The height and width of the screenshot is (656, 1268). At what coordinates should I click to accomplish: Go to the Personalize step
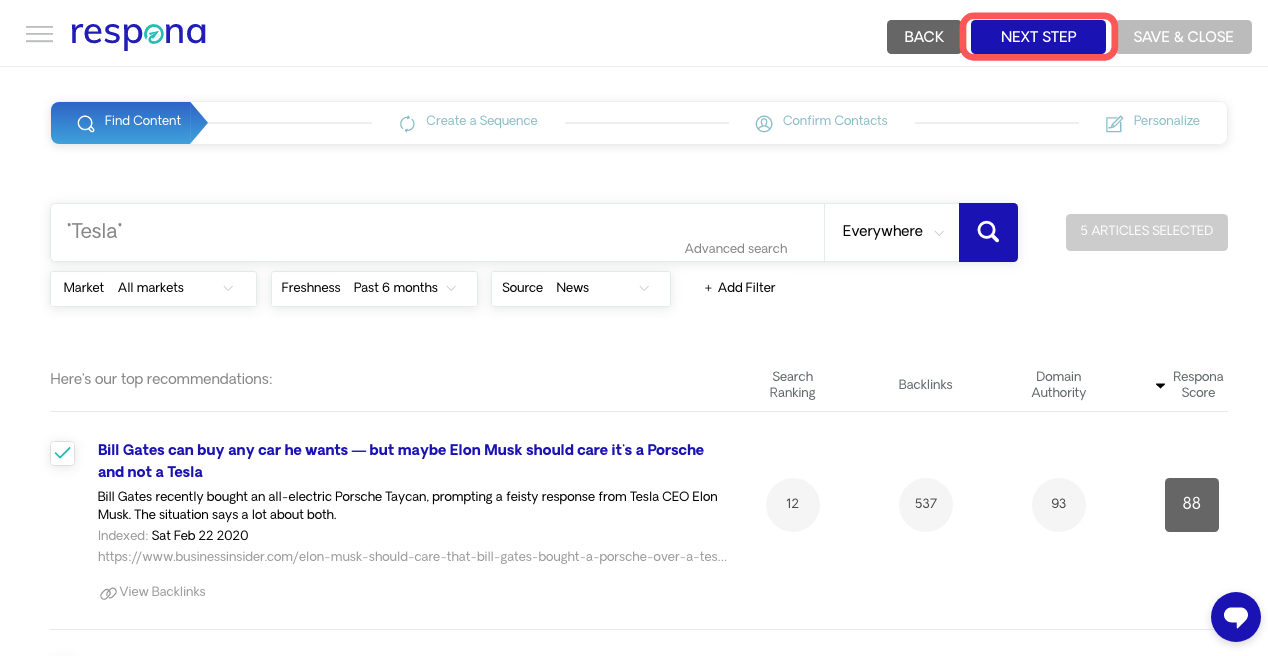tap(1152, 122)
